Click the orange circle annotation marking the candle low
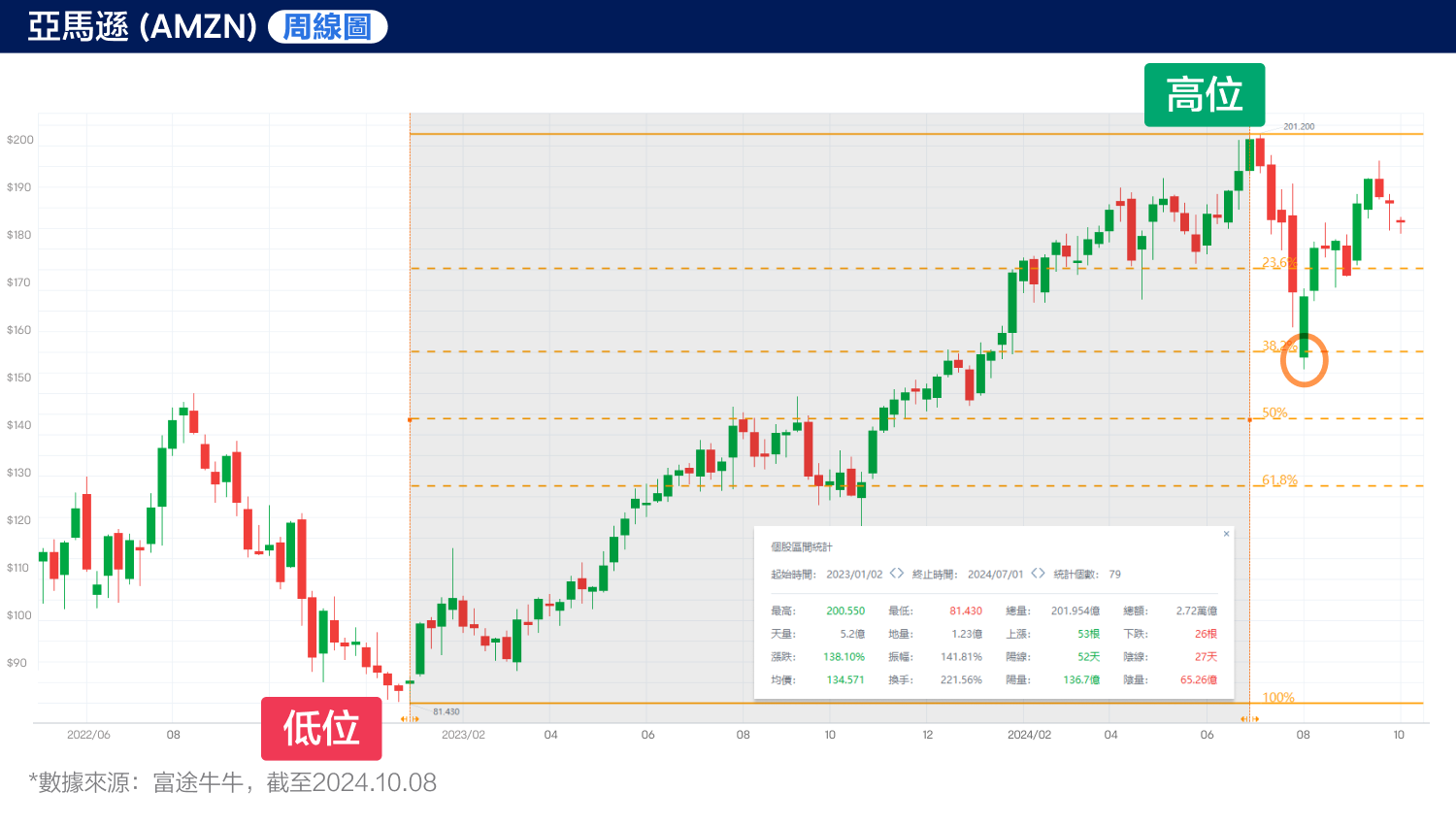 coord(1306,359)
